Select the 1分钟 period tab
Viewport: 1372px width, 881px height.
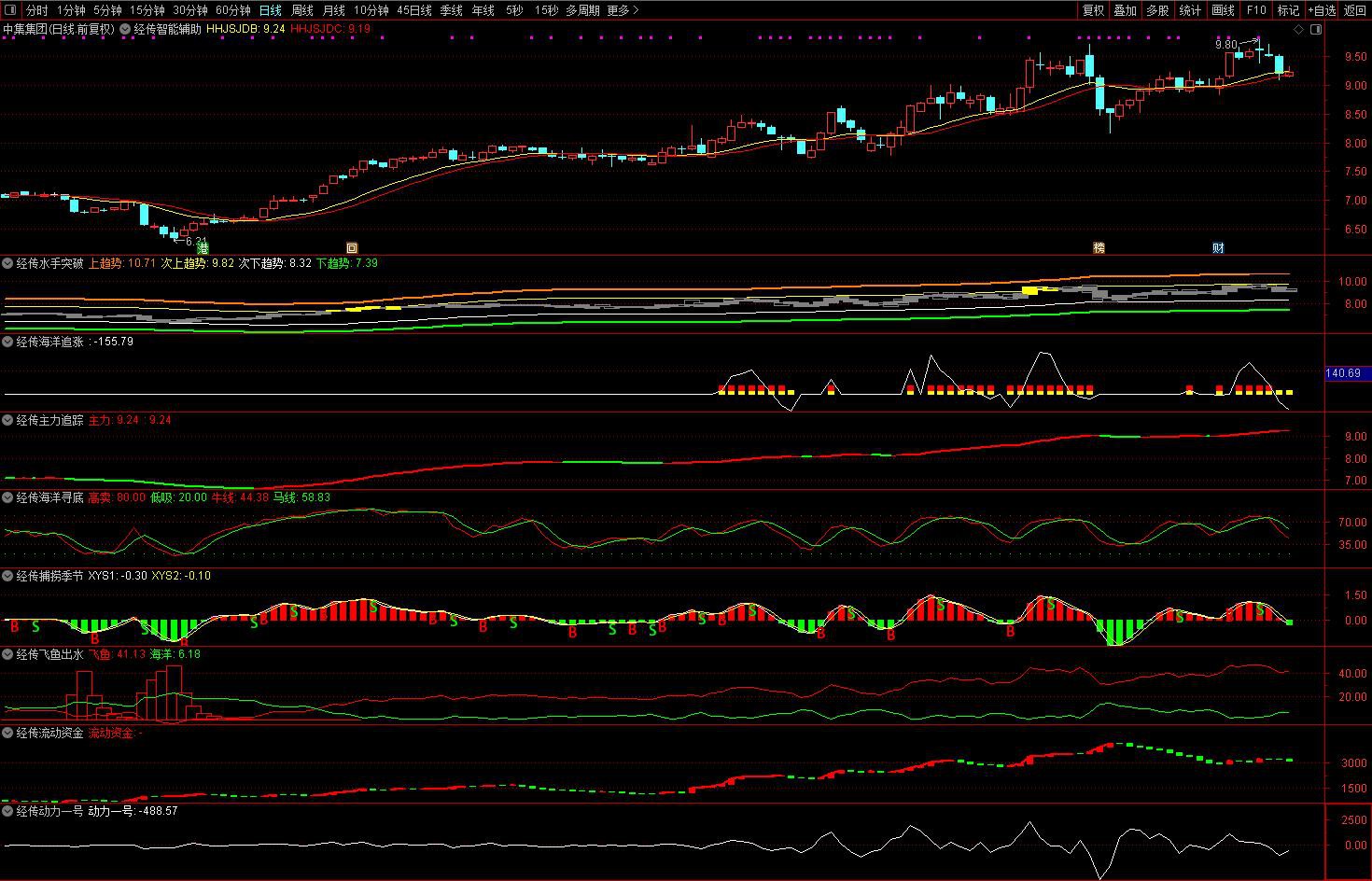coord(71,10)
